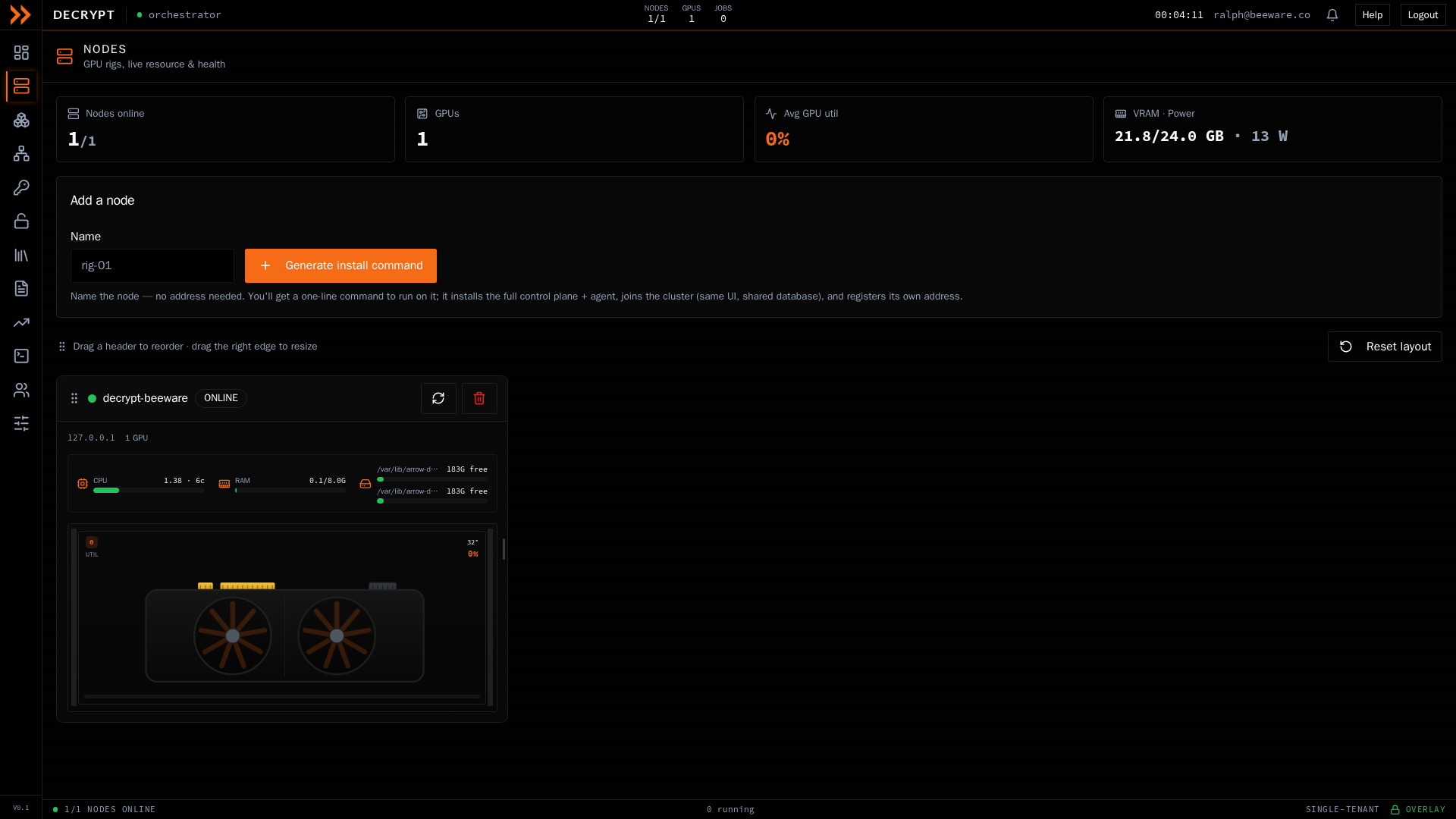Click the Avg GPU util pulse icon
Screen dimensions: 1456x819
[x=771, y=114]
